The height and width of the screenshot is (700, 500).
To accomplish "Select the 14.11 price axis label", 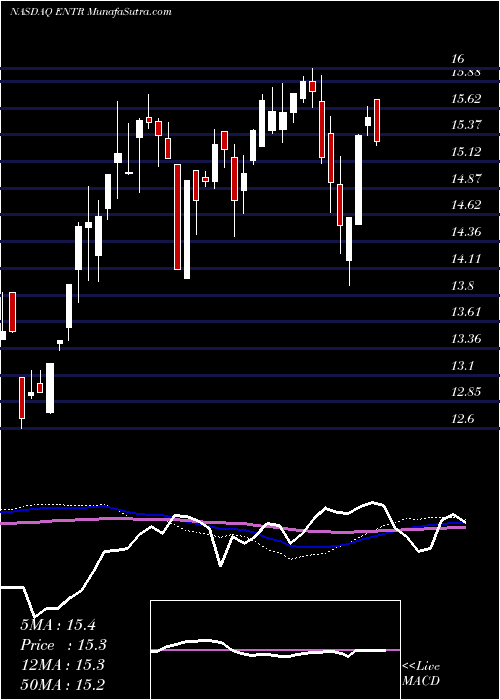I will (466, 258).
